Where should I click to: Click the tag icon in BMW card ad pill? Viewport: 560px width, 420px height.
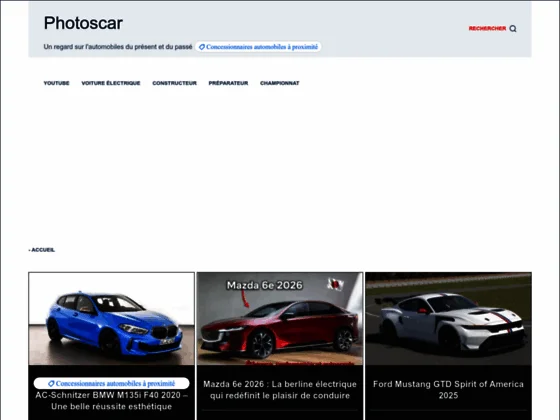click(x=51, y=383)
